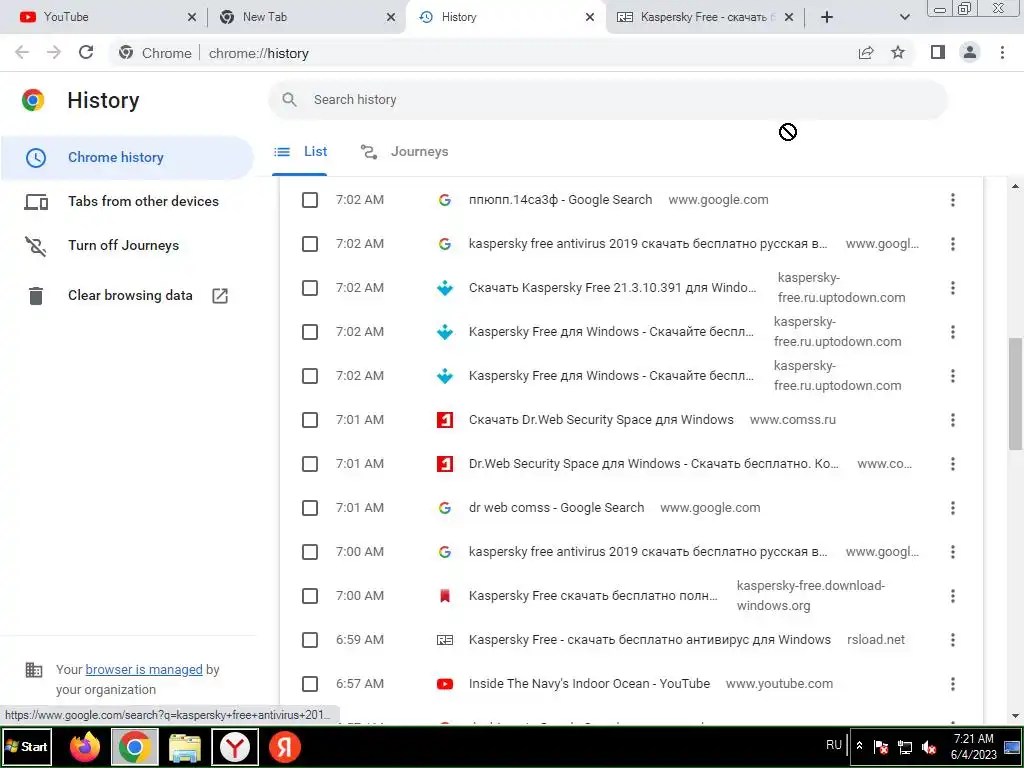Open the side panel
This screenshot has height=768, width=1024.
pyautogui.click(x=938, y=53)
